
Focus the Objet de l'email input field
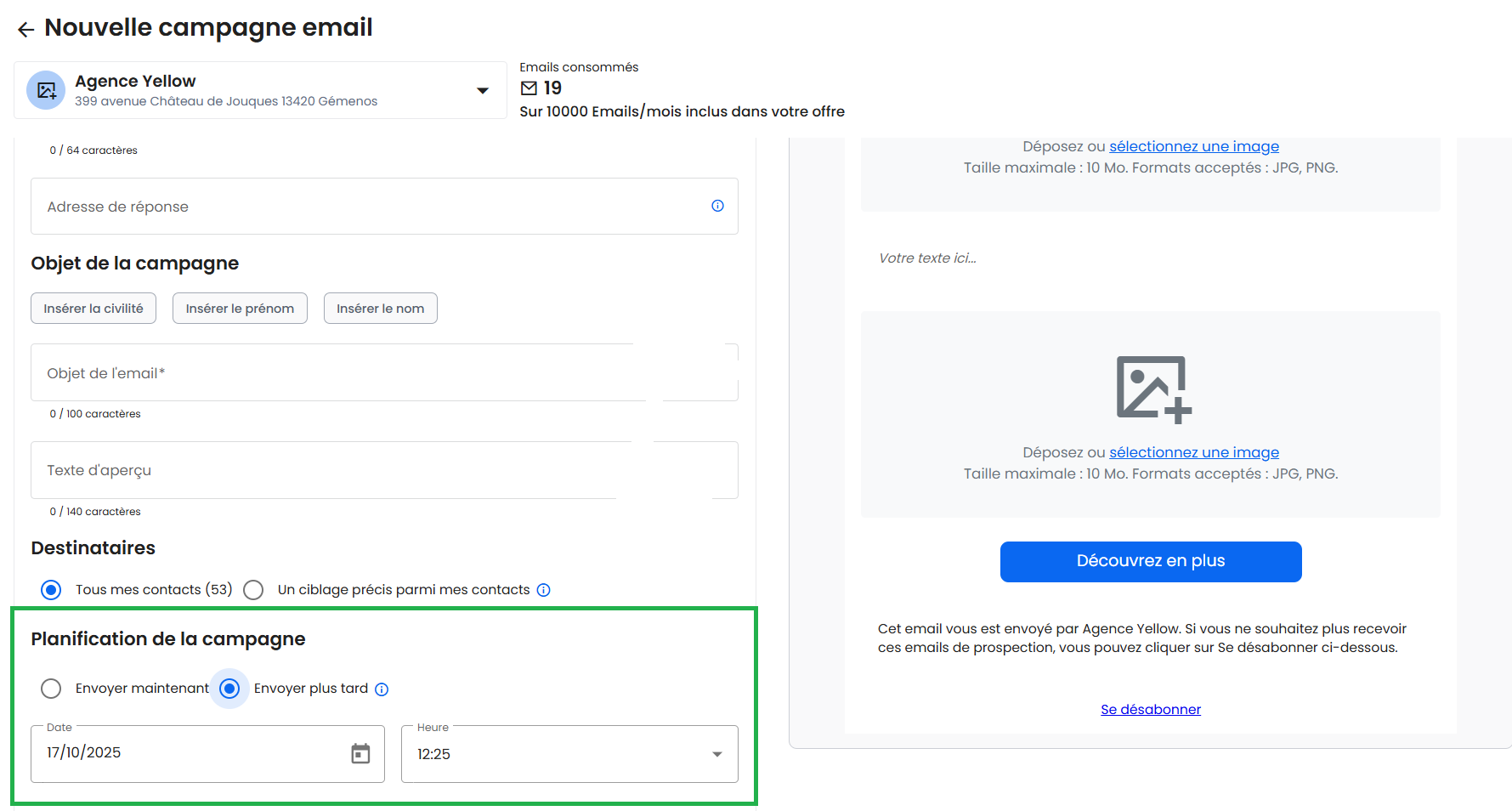(340, 373)
